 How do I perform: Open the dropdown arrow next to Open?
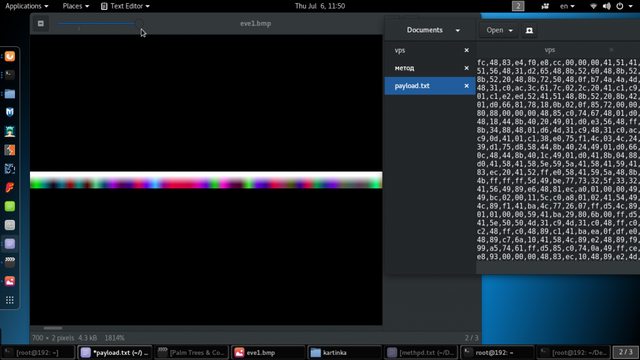click(x=511, y=31)
